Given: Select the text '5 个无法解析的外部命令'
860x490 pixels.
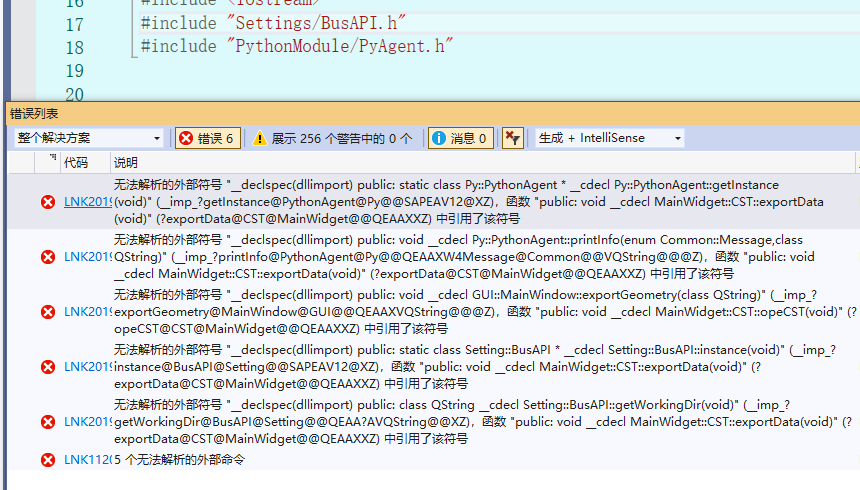Looking at the screenshot, I should click(179, 460).
